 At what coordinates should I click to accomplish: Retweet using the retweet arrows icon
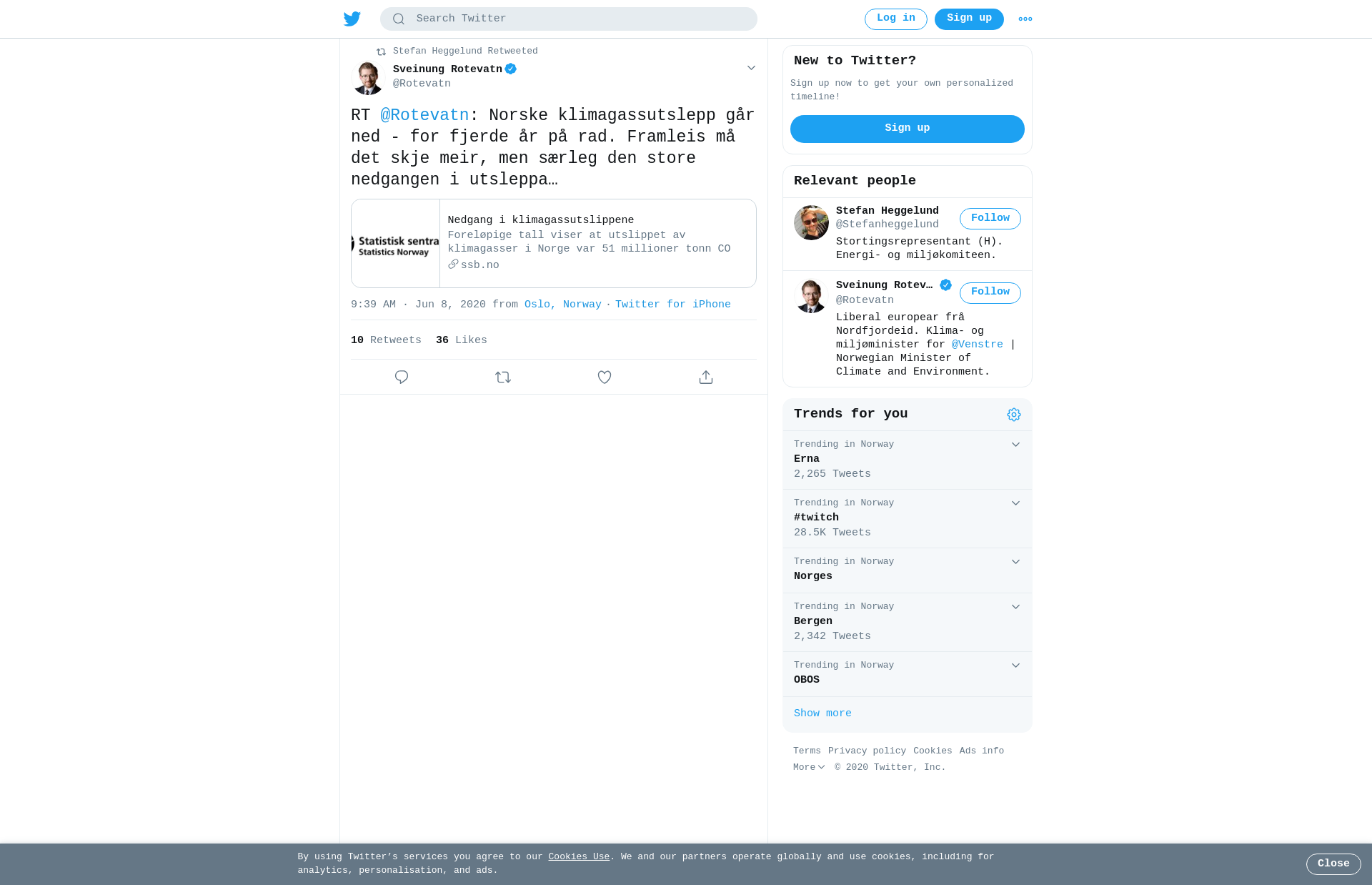coord(503,377)
